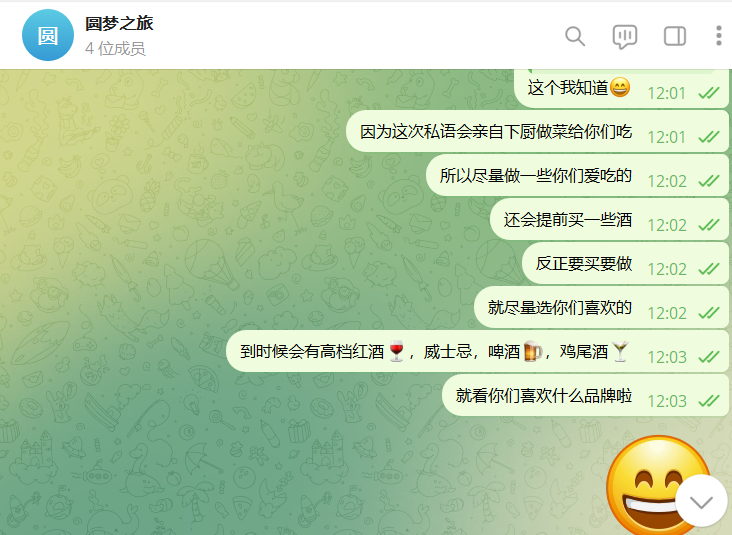Image resolution: width=732 pixels, height=535 pixels.
Task: Click the 4 位成员 members count
Action: [x=115, y=49]
